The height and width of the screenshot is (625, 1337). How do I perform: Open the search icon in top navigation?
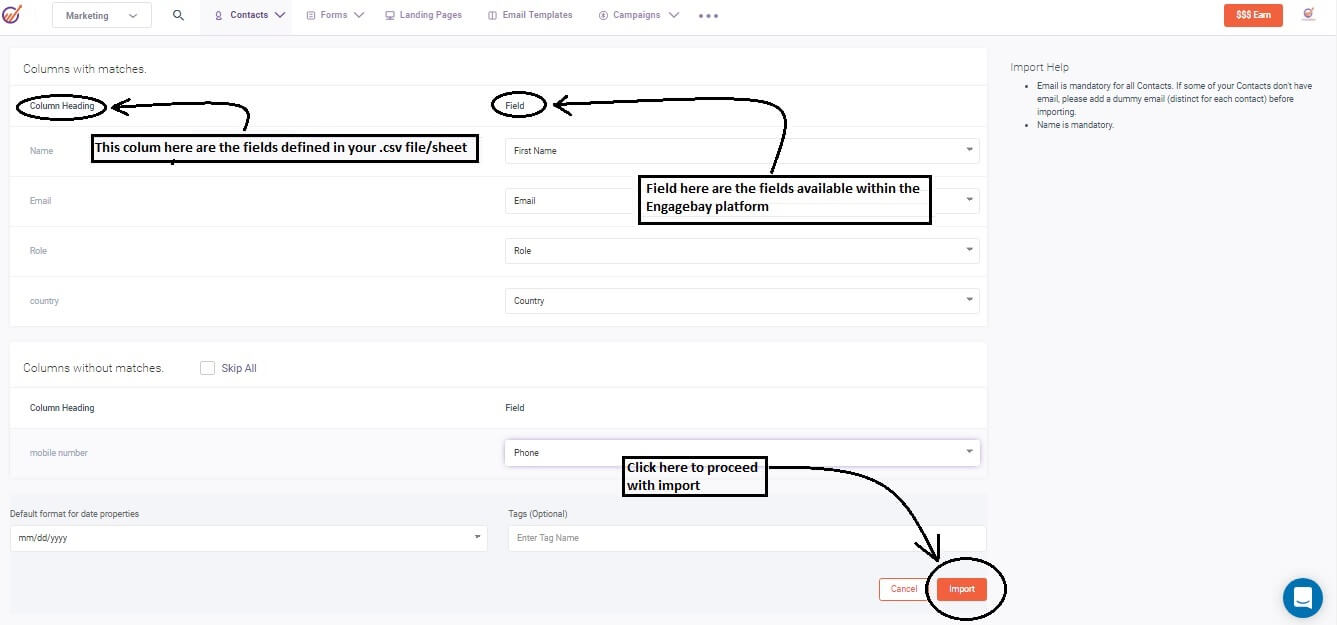(178, 15)
